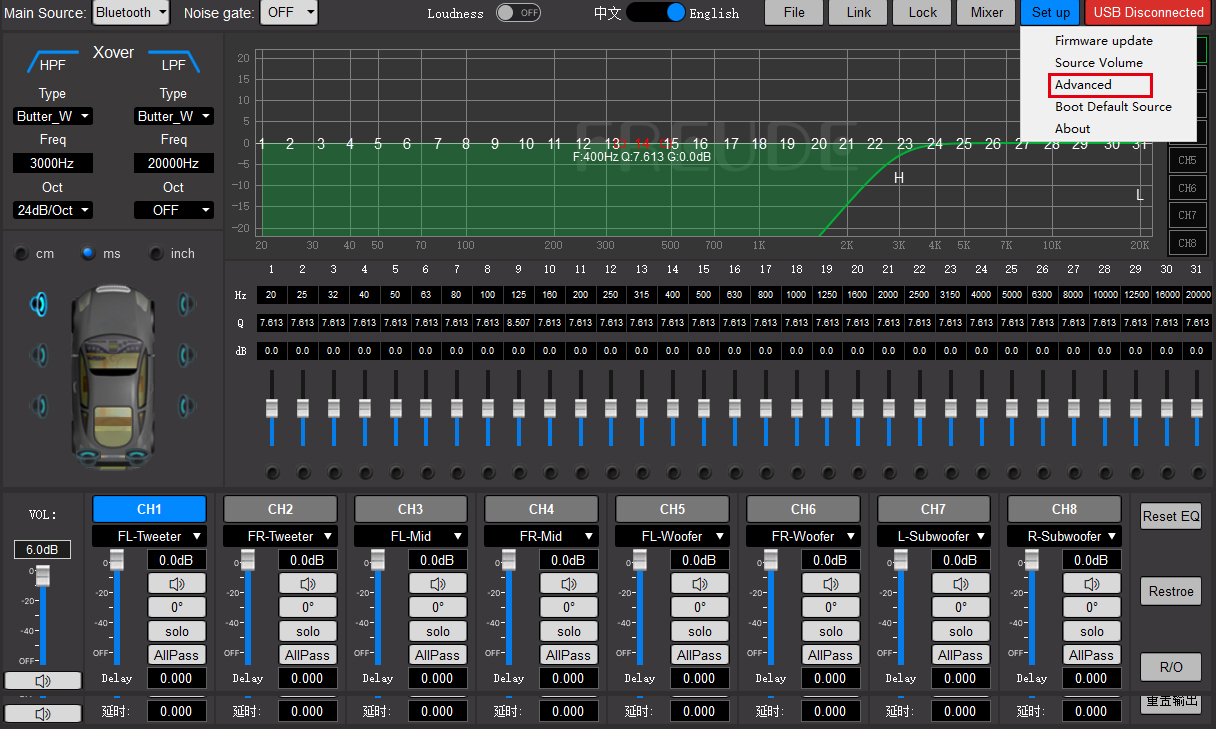Mute master volume with speaker icon
The image size is (1216, 729).
pos(43,681)
